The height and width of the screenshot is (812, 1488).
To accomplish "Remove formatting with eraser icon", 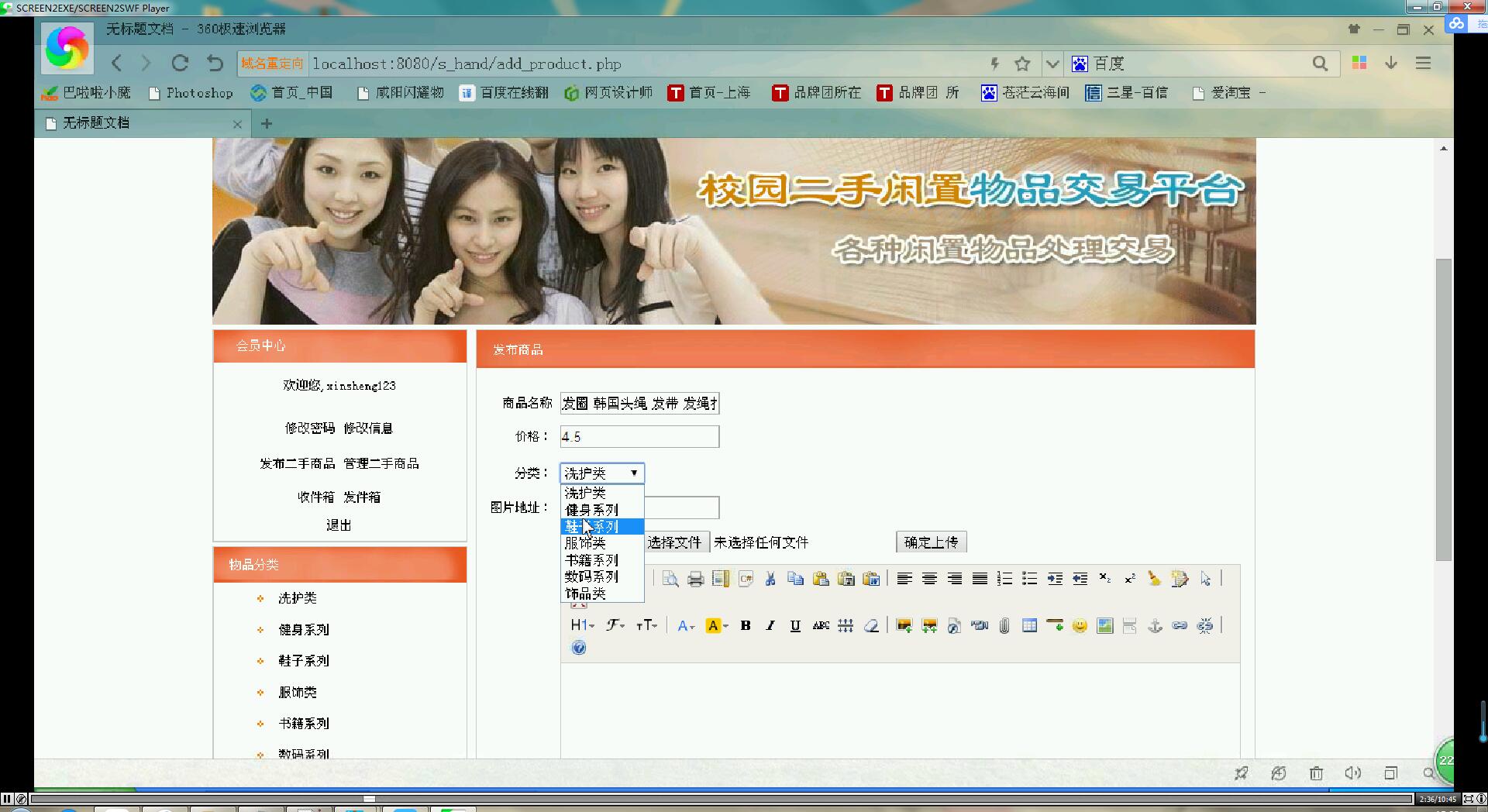I will pos(871,626).
